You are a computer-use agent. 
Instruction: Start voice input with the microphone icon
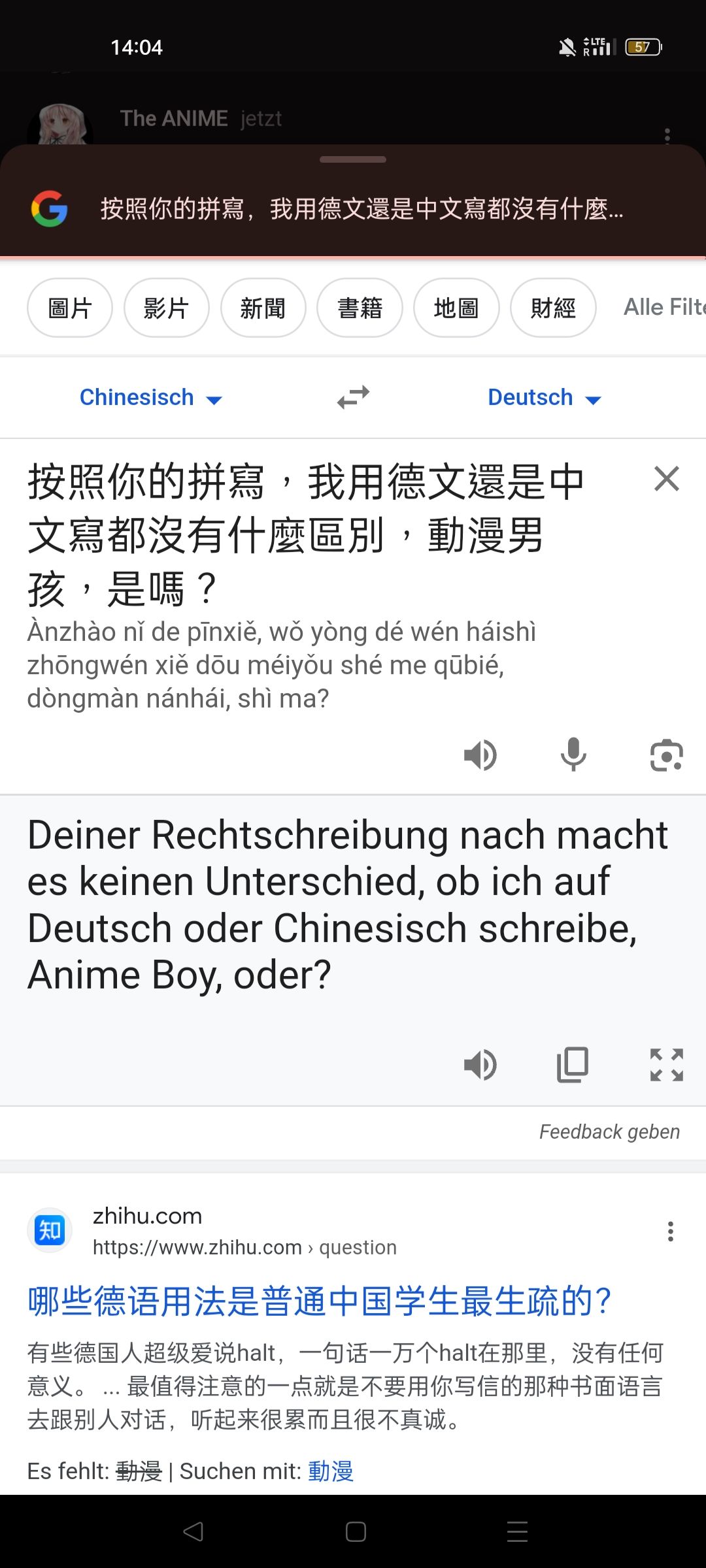573,755
